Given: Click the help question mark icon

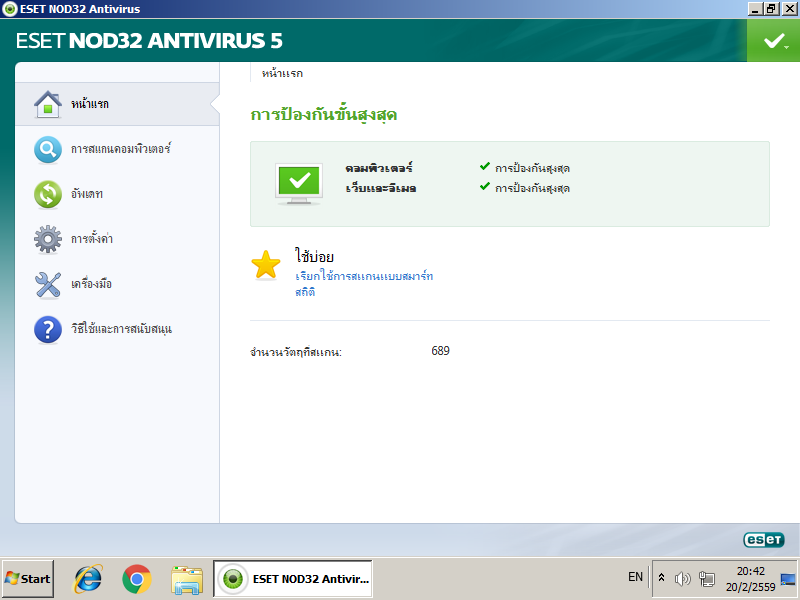Looking at the screenshot, I should coord(48,329).
